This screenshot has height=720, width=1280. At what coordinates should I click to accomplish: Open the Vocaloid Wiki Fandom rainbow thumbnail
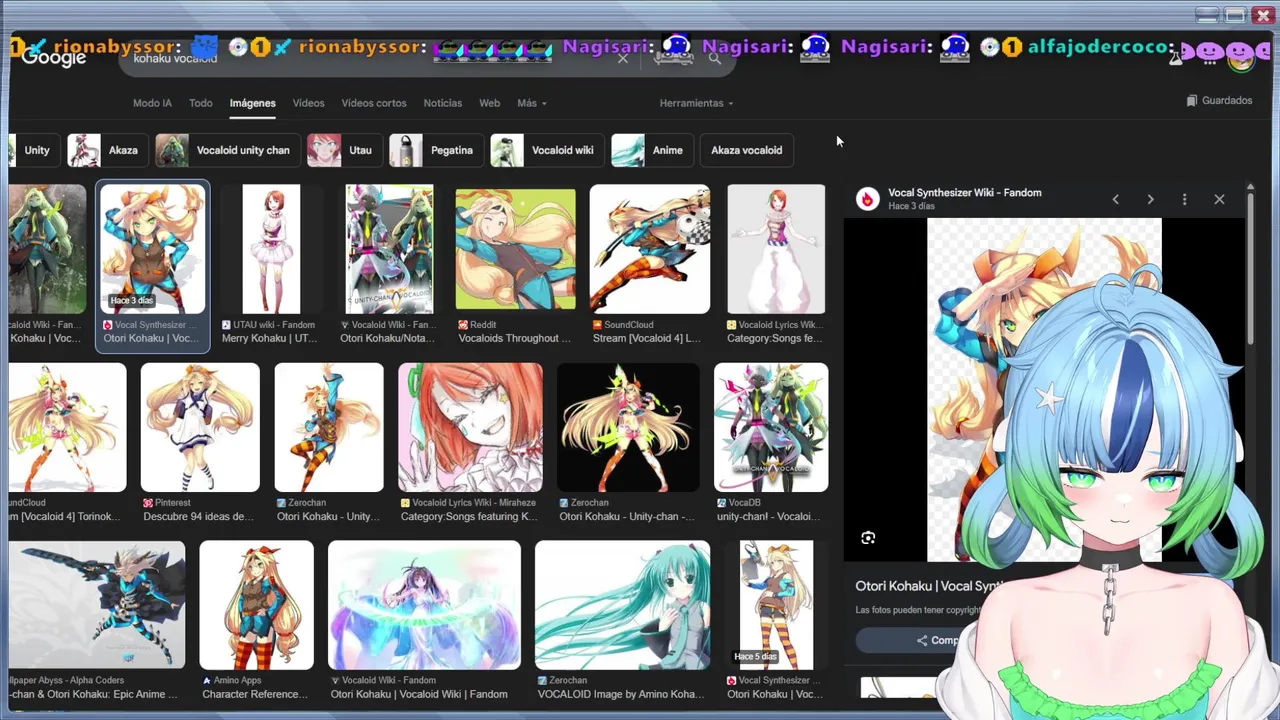[x=424, y=605]
